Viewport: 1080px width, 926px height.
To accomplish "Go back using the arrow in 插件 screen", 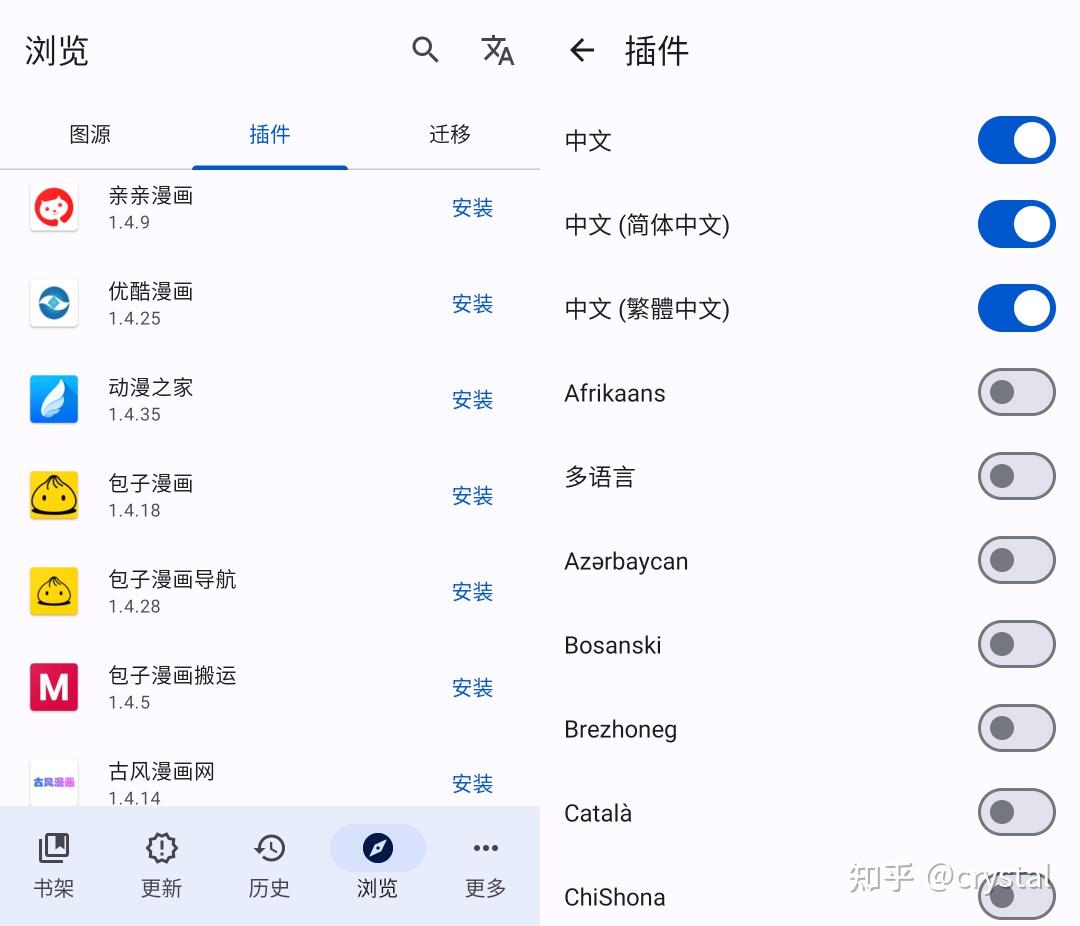I will (582, 50).
